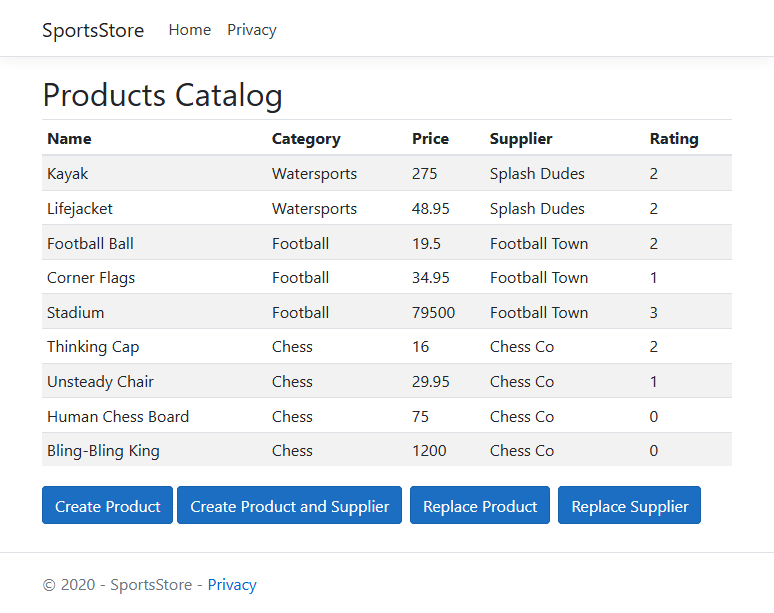
Task: Click the Bling-Bling King product name
Action: click(103, 451)
